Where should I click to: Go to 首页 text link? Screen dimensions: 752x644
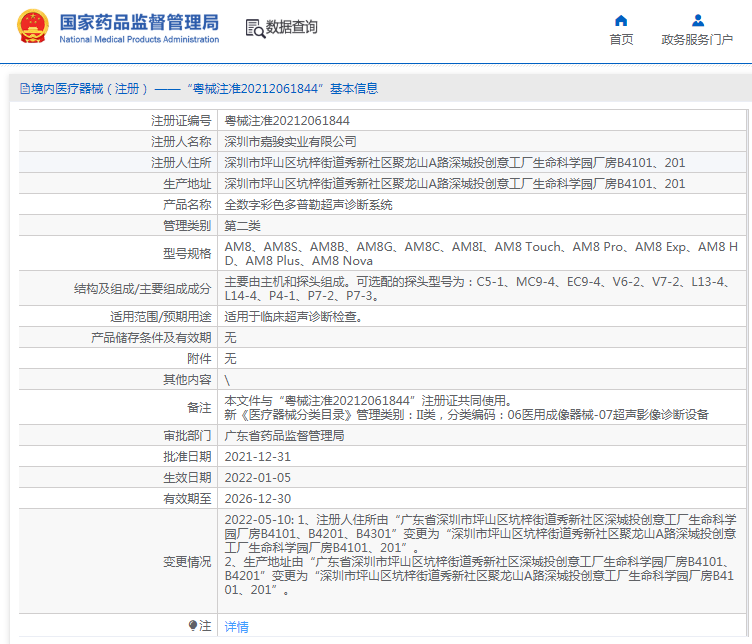(x=621, y=39)
